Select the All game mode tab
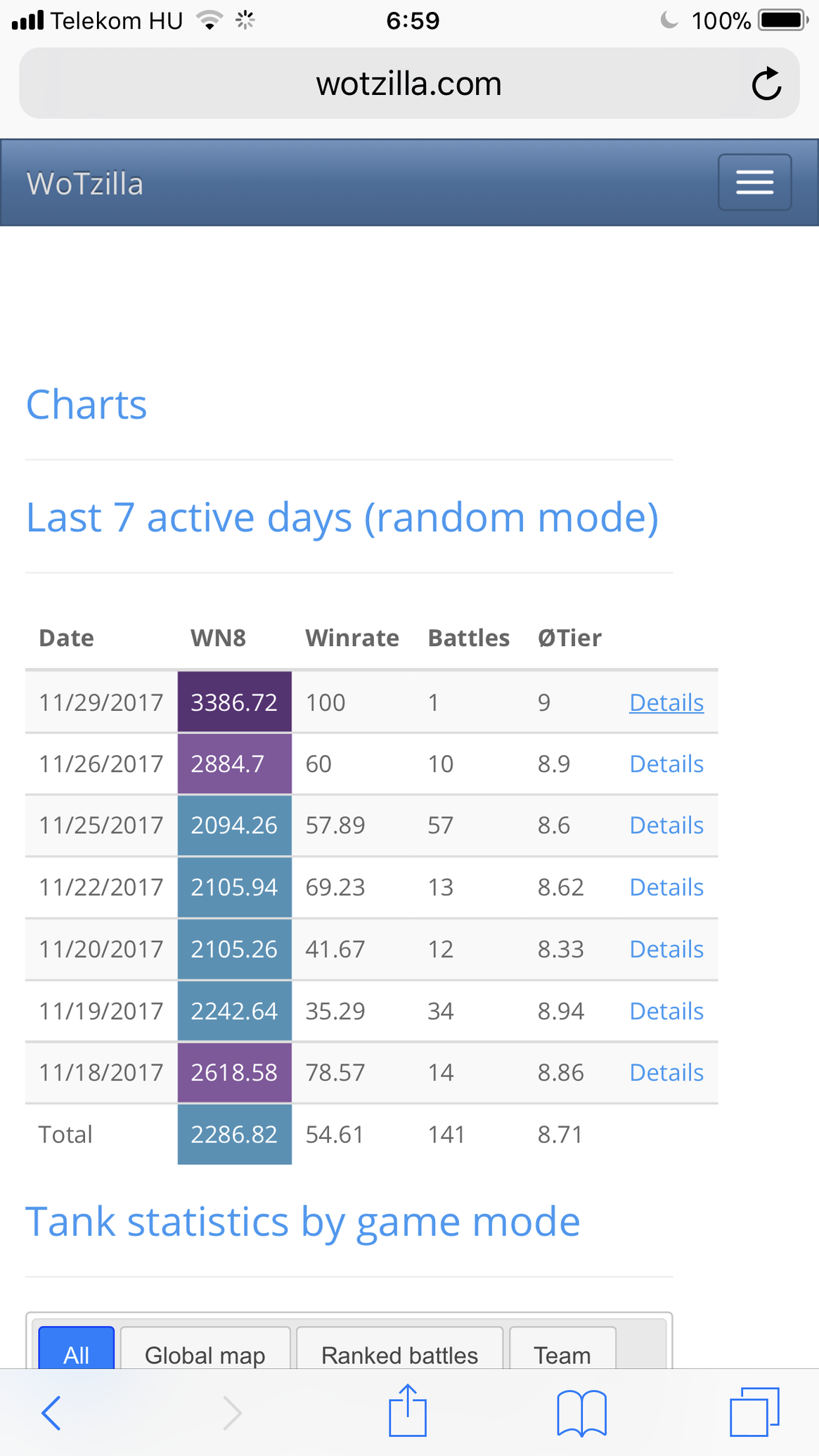This screenshot has height=1456, width=819. point(76,1348)
